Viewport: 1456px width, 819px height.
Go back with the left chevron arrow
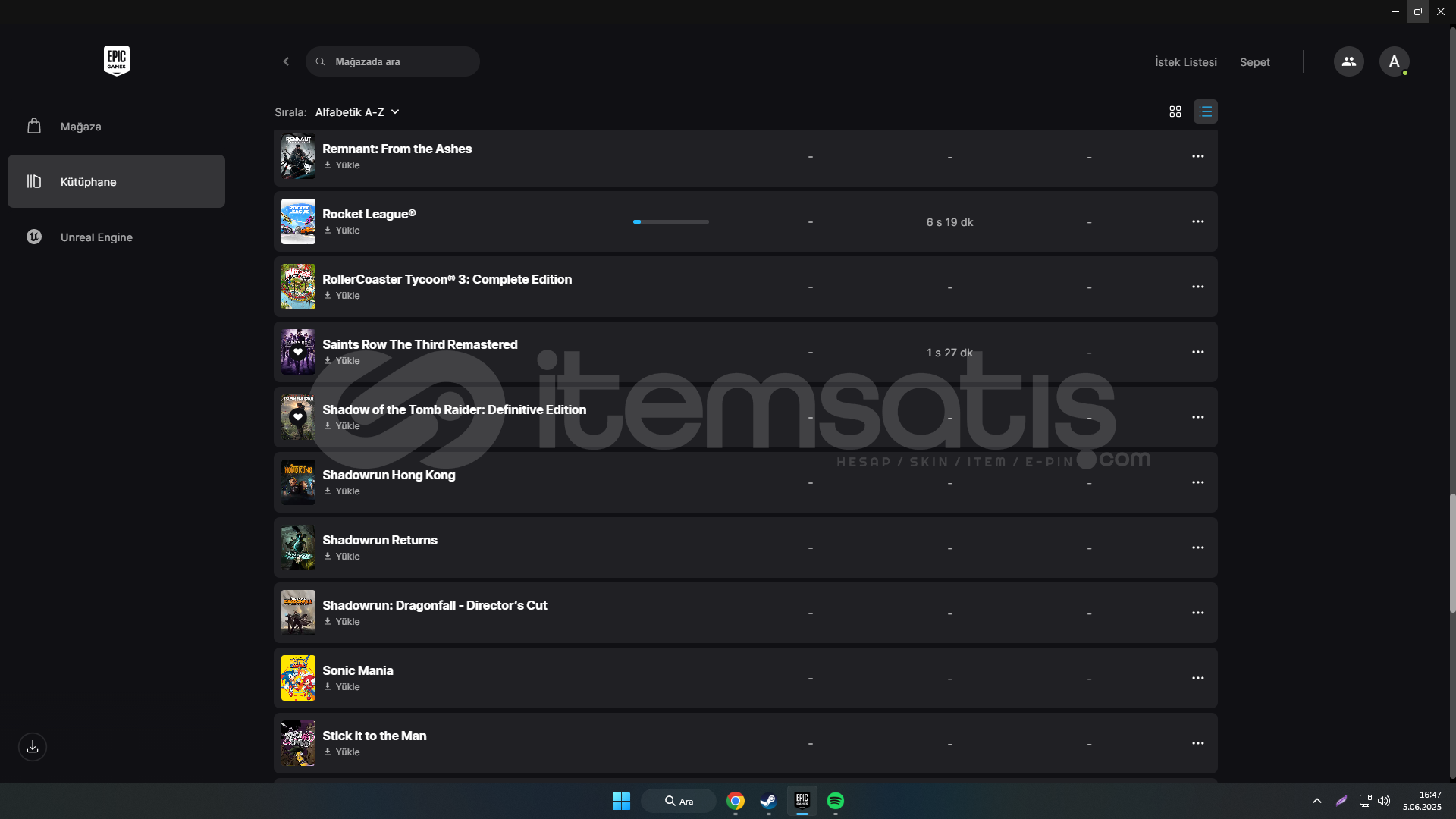[x=286, y=61]
